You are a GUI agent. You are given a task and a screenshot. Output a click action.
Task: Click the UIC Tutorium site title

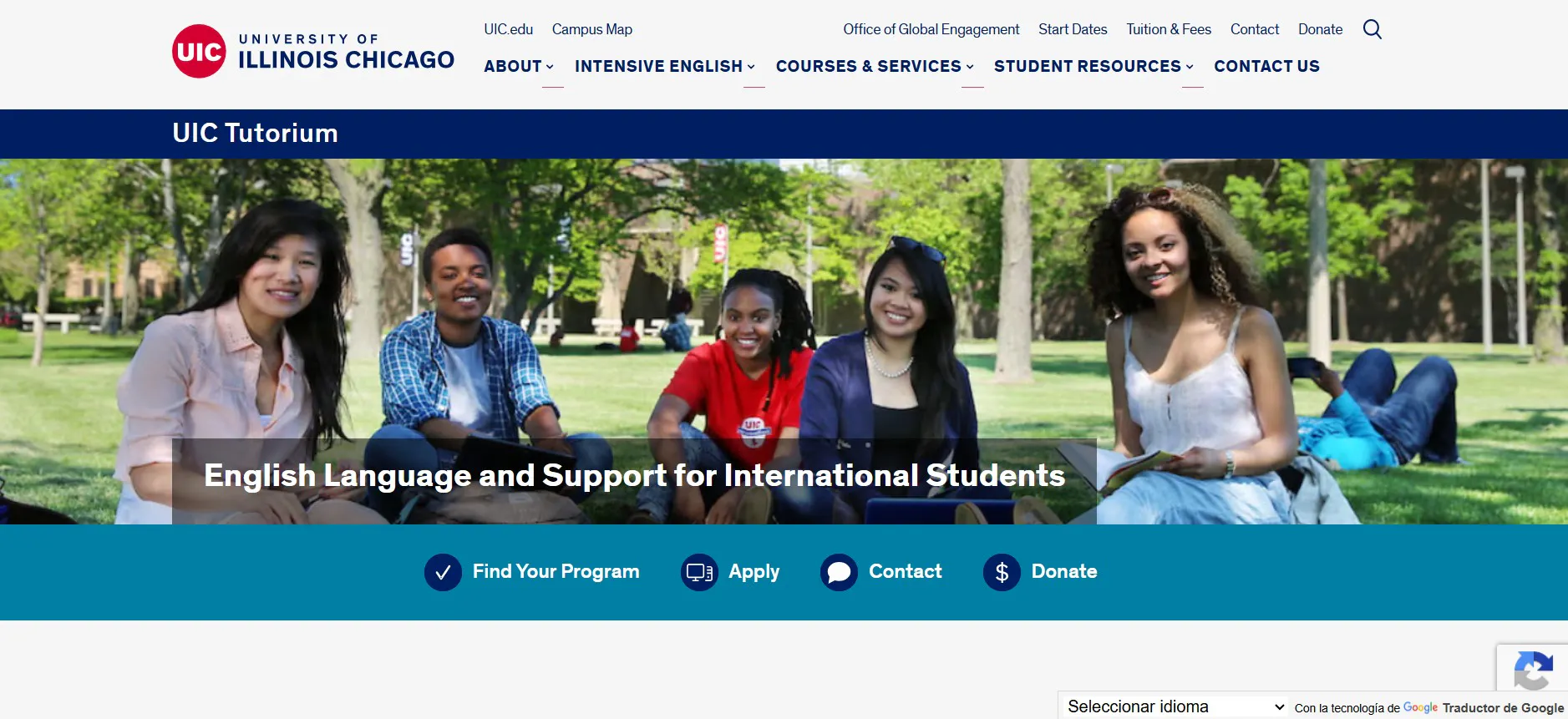[256, 134]
